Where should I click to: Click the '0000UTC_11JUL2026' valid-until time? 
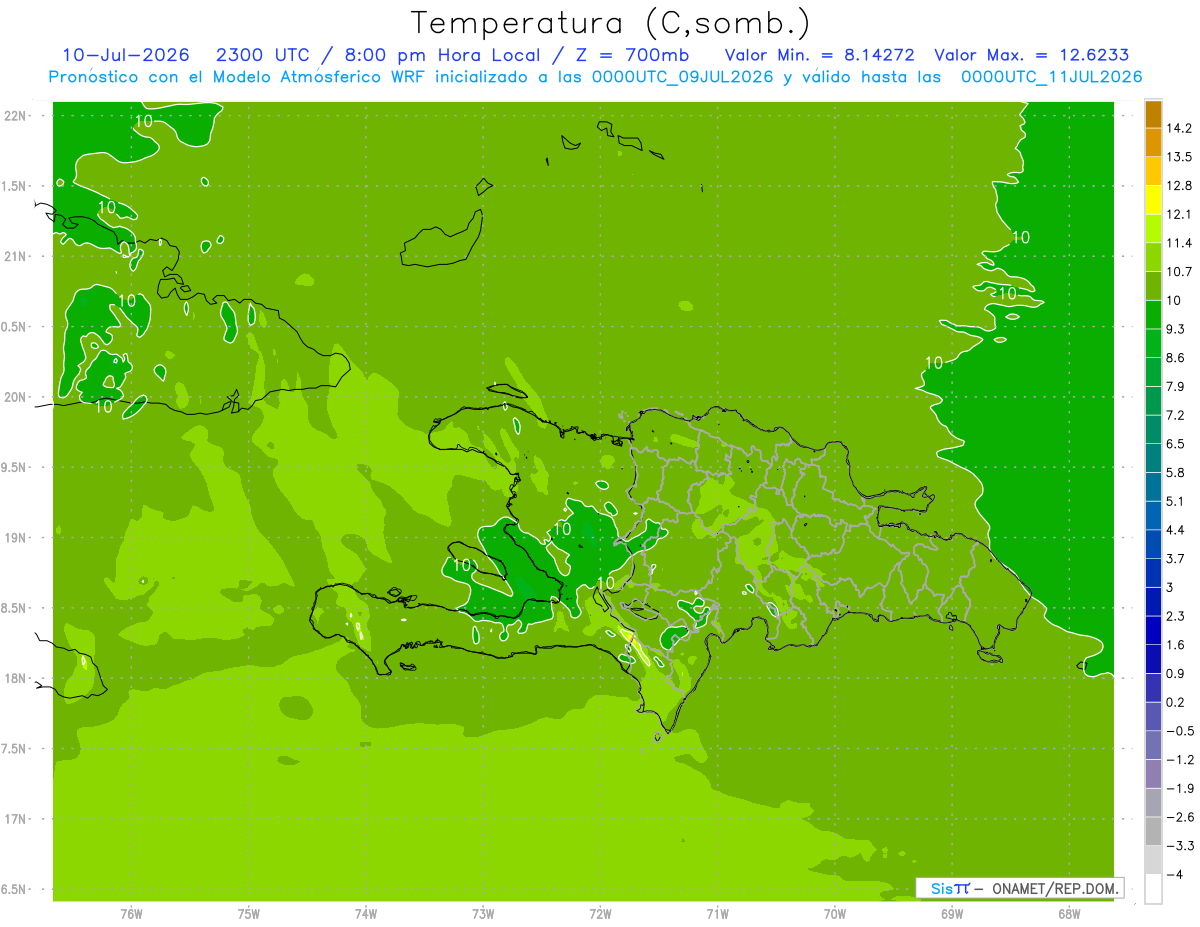point(1052,77)
